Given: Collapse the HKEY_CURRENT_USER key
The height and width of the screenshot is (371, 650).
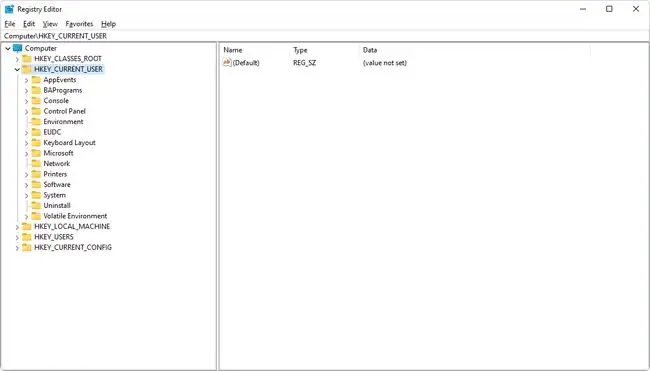Looking at the screenshot, I should point(17,69).
